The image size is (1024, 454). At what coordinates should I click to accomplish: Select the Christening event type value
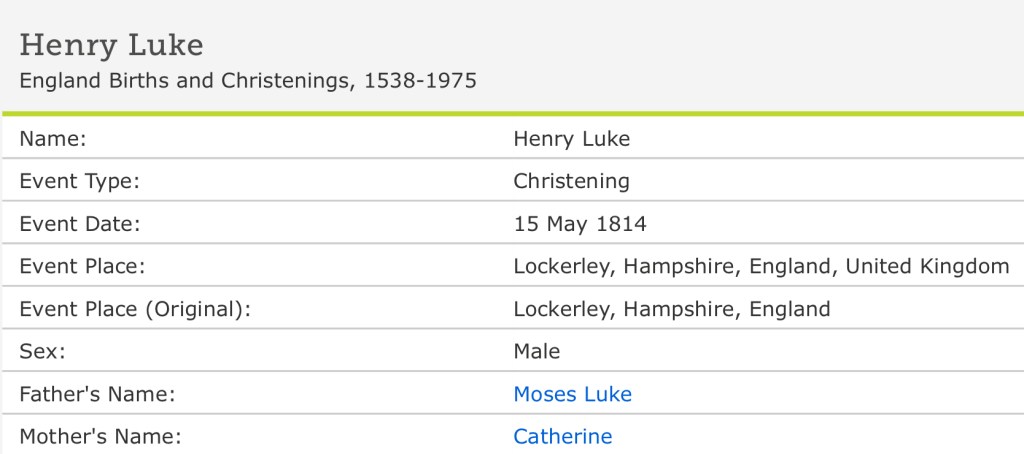(571, 181)
